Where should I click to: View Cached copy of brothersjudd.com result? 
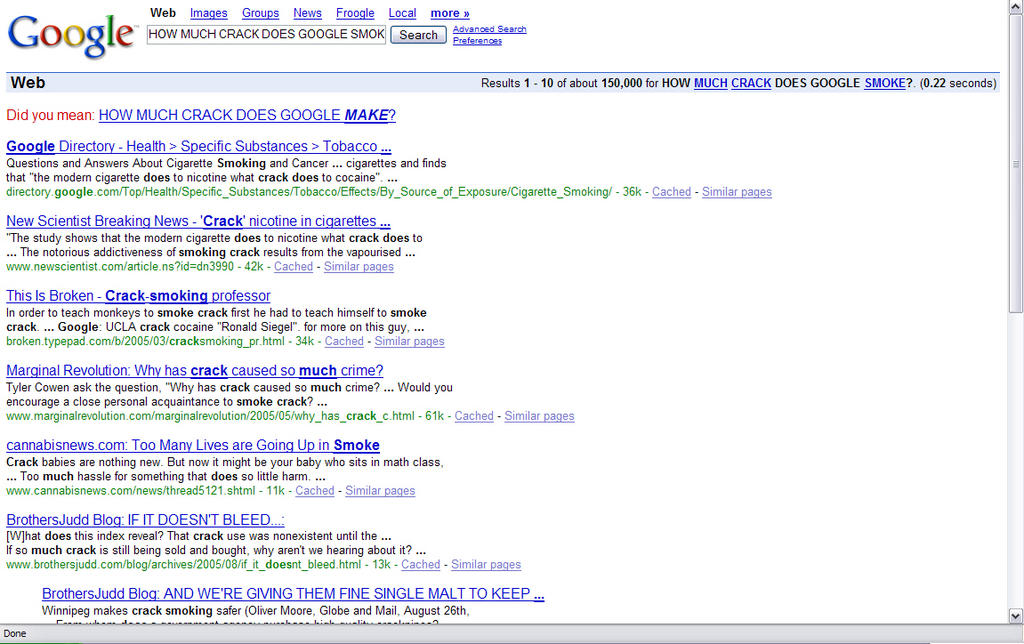point(421,564)
